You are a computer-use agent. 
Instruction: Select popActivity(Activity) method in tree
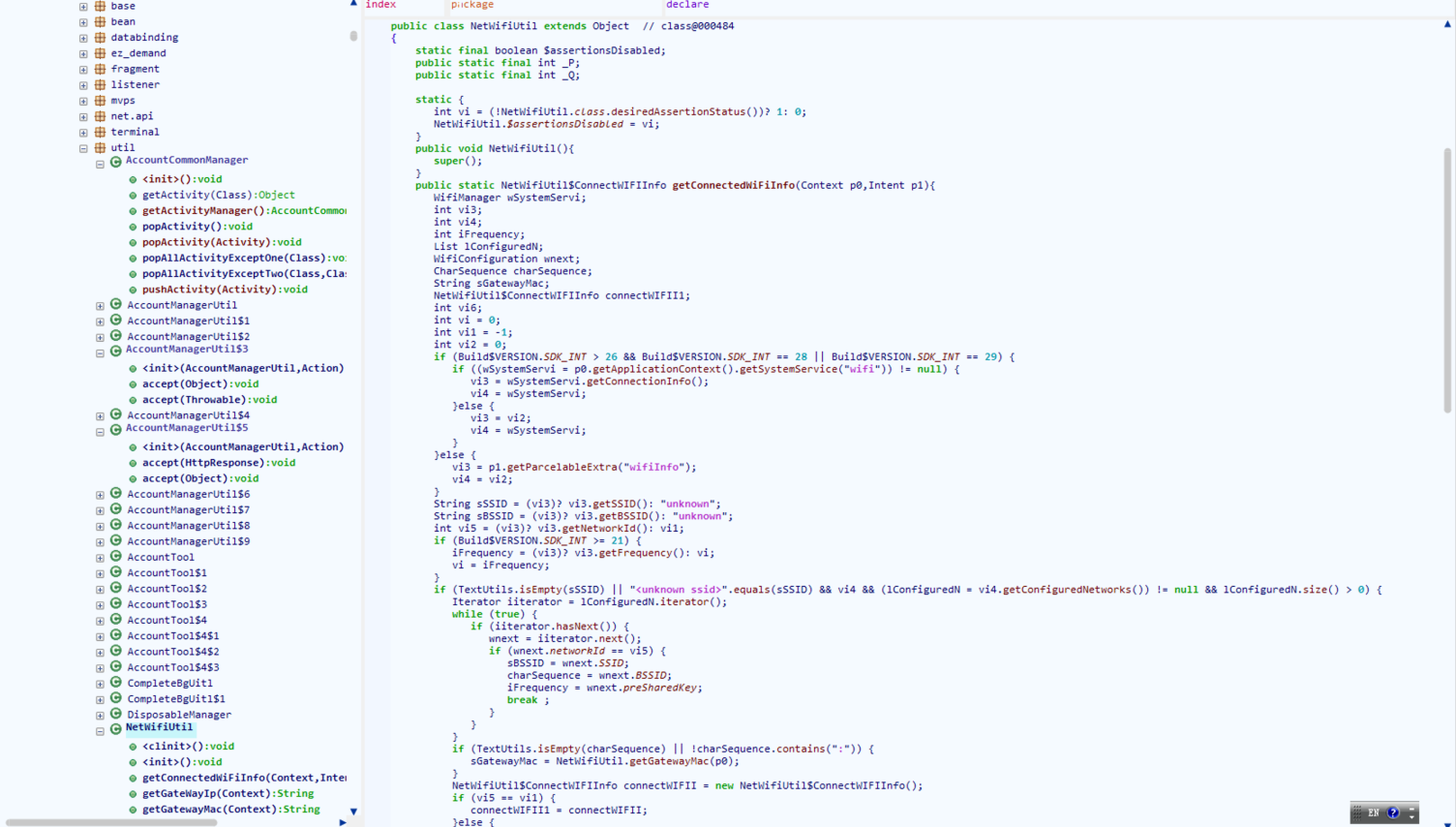pyautogui.click(x=222, y=242)
